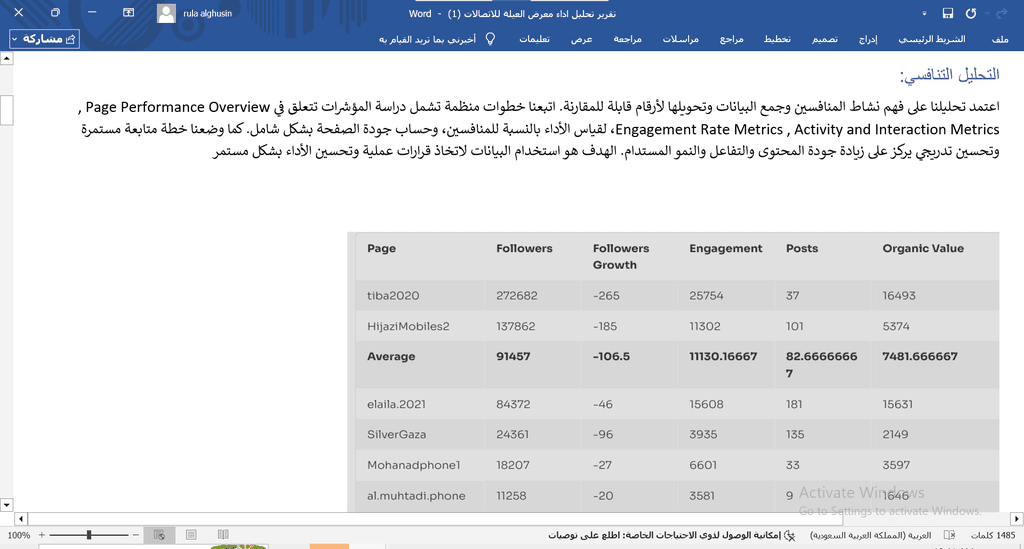The width and height of the screenshot is (1024, 549).
Task: Click the 1485 كلمات word count
Action: pos(993,535)
